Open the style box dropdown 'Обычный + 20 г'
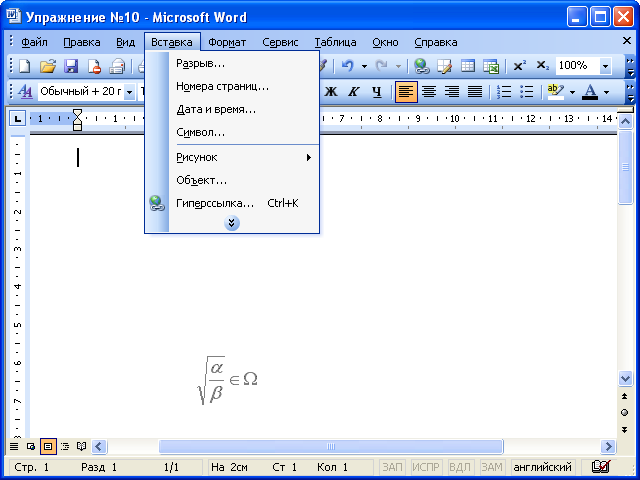640x480 pixels. (x=129, y=91)
